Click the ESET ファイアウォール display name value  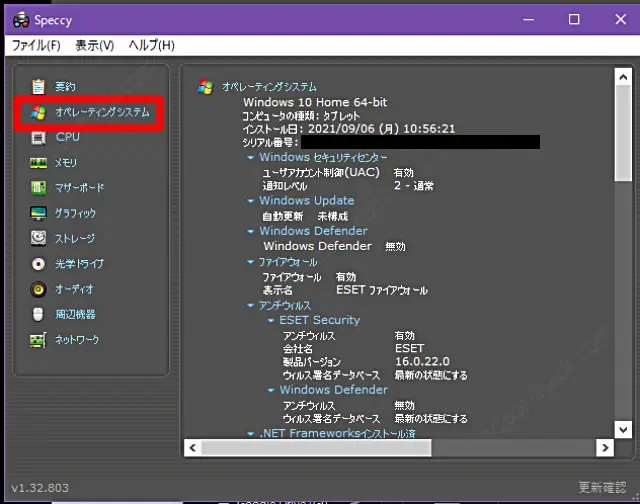[x=382, y=290]
